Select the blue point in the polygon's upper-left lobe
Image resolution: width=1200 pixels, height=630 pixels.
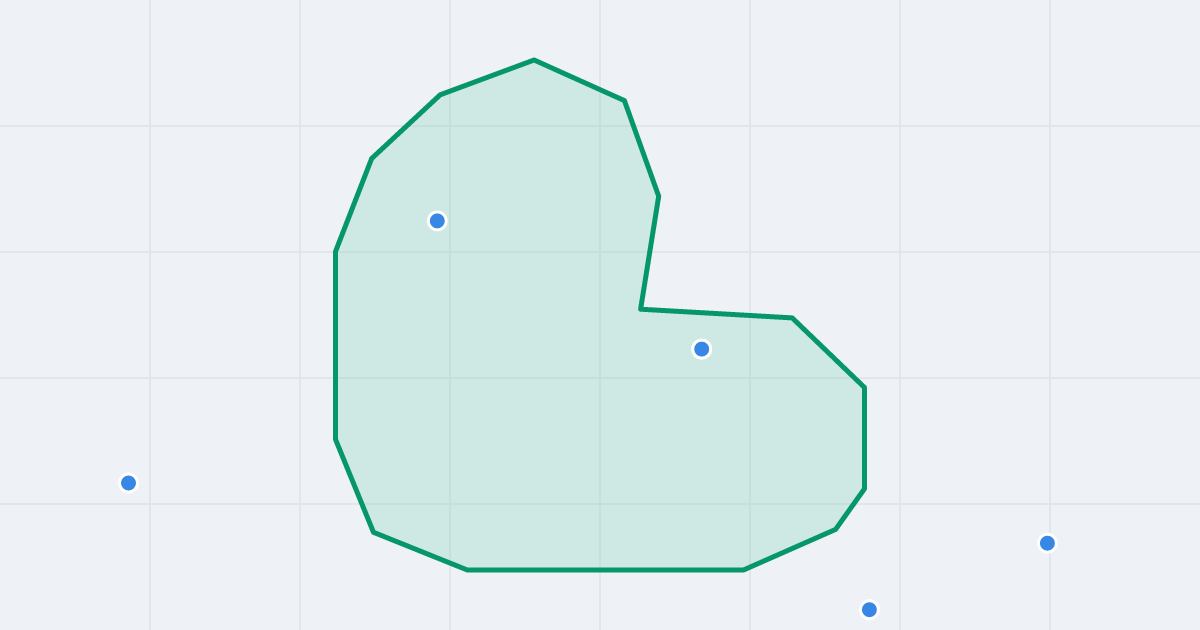pos(437,221)
